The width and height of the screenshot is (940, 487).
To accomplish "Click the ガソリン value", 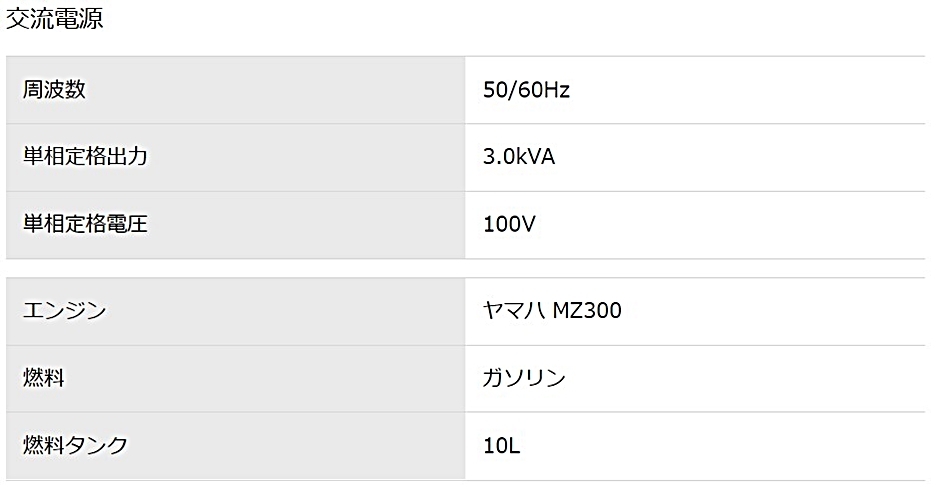I will coord(524,378).
